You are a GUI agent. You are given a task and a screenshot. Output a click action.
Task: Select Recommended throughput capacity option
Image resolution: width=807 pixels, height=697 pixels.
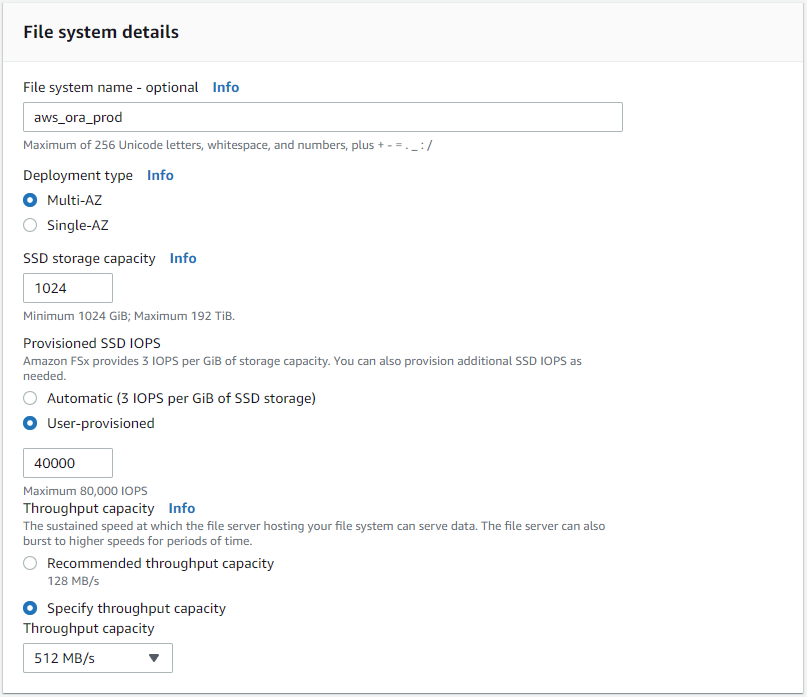tap(31, 563)
